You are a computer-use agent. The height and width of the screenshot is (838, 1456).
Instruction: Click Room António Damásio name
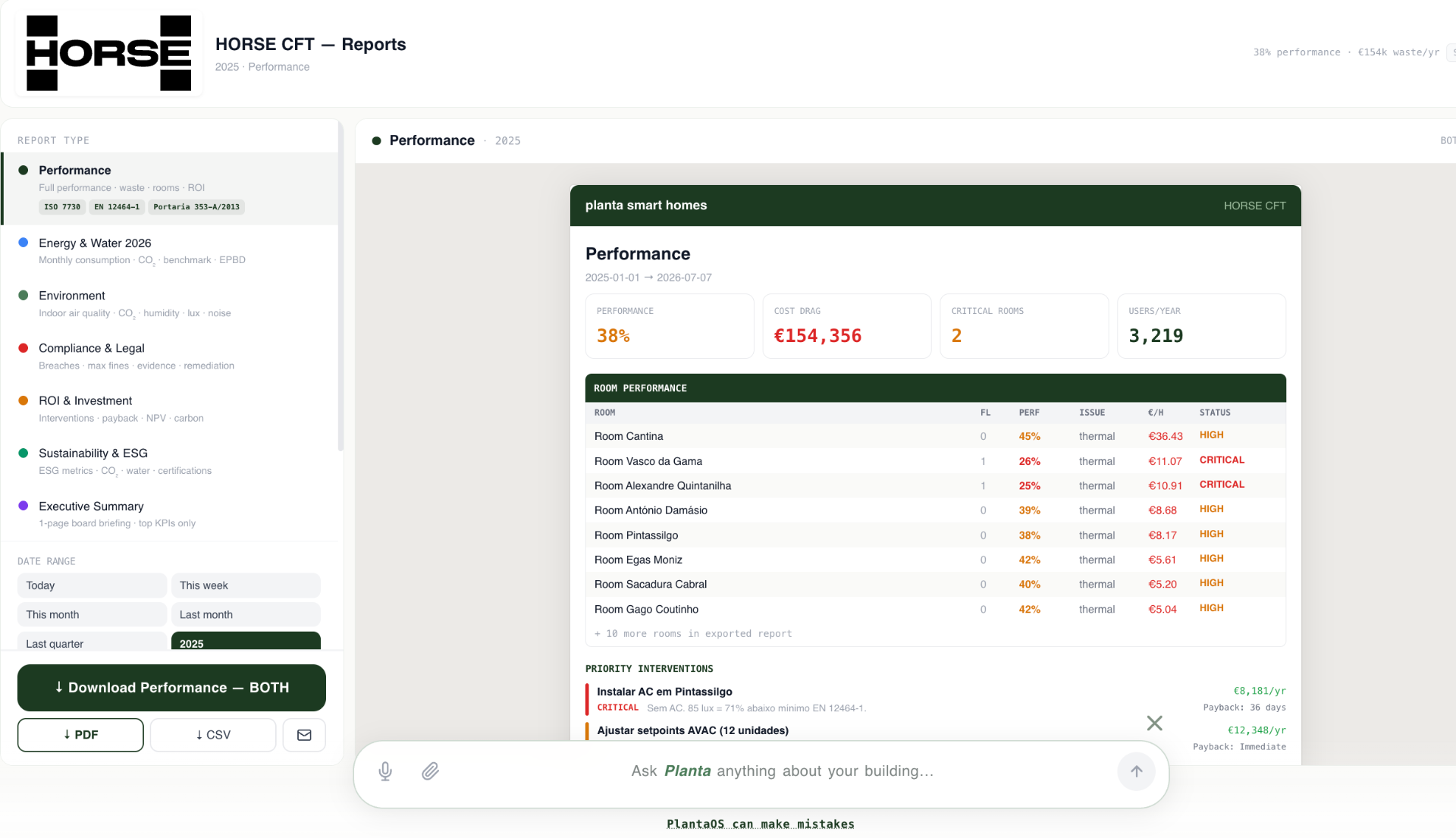tap(651, 510)
